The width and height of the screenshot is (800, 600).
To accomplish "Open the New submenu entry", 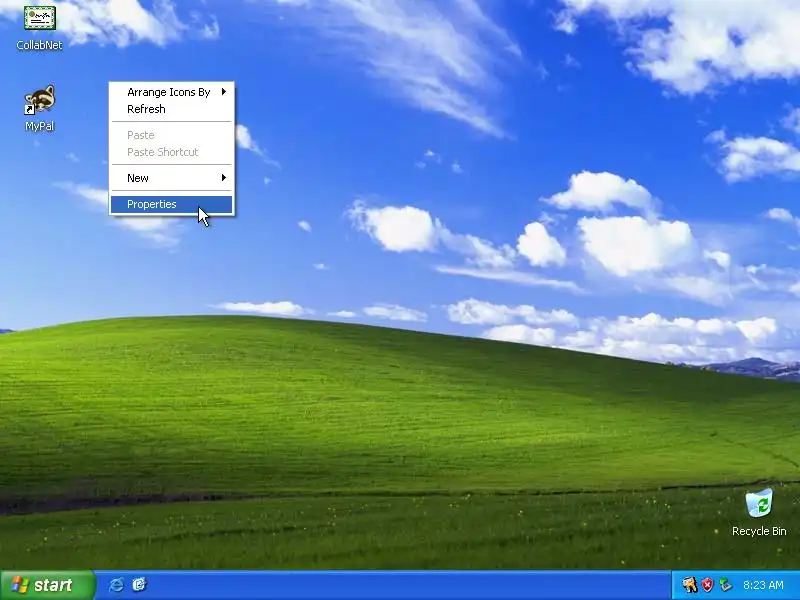I will pos(171,178).
